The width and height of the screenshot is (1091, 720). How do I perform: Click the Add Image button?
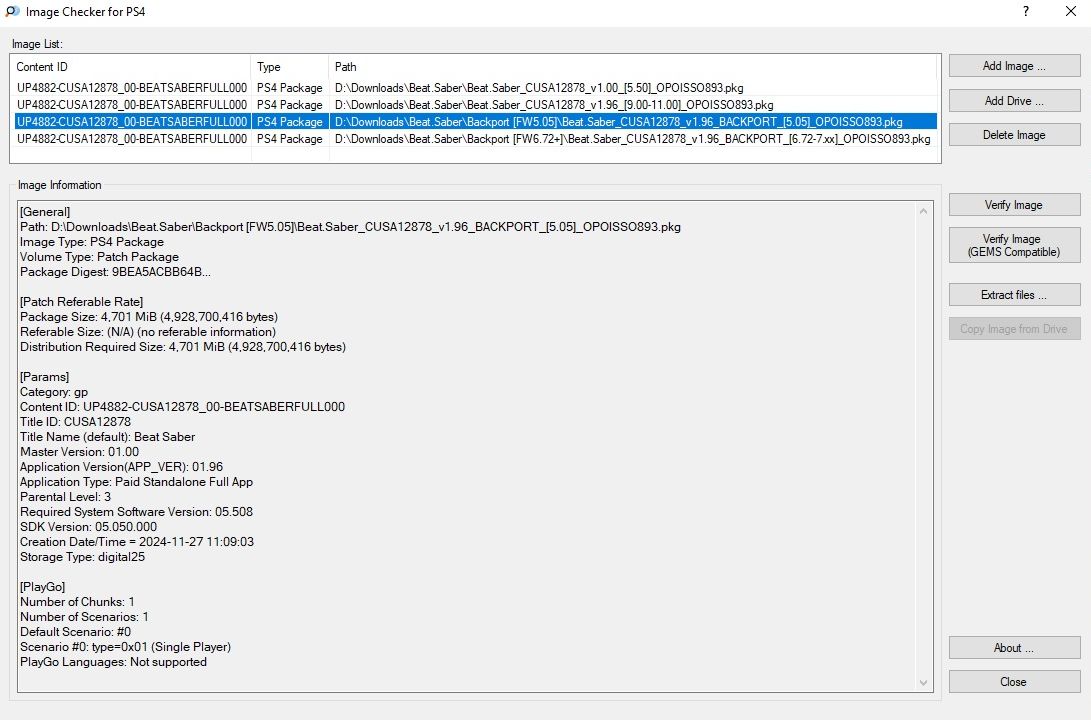click(x=1014, y=66)
